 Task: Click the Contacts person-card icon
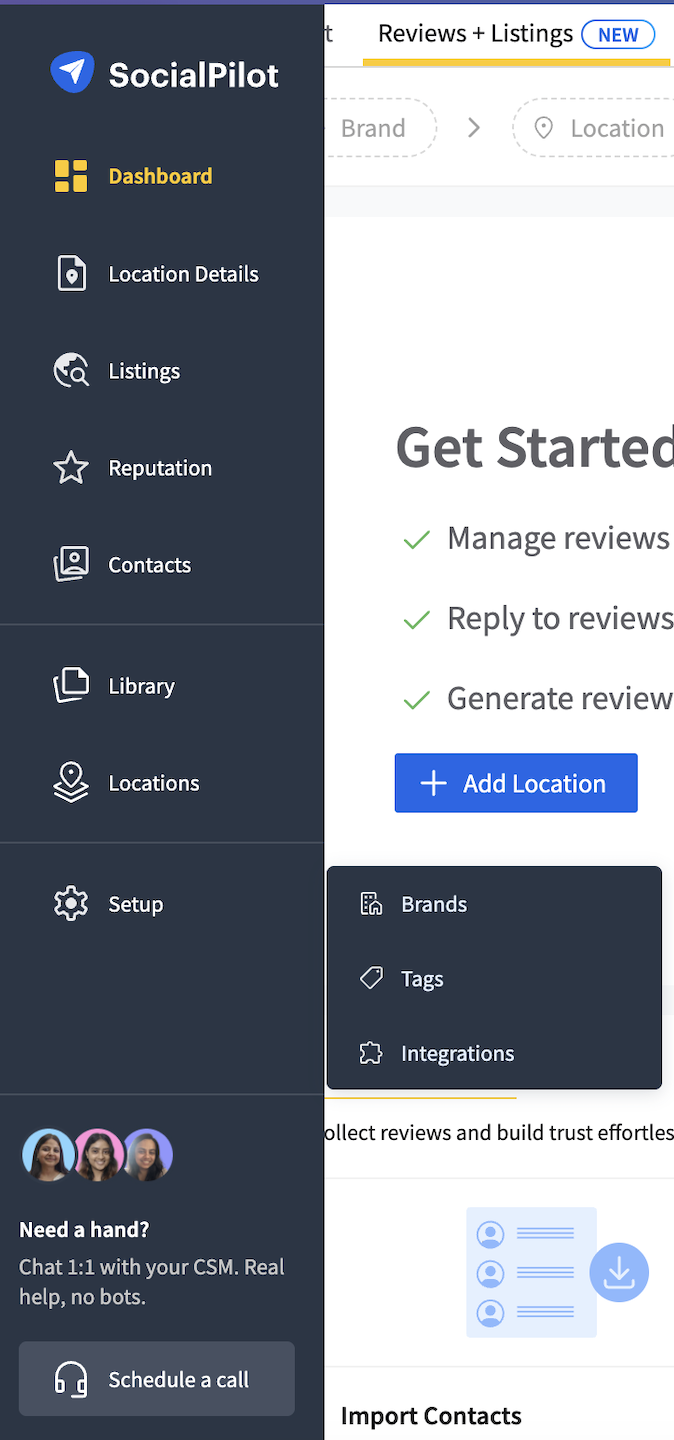71,564
